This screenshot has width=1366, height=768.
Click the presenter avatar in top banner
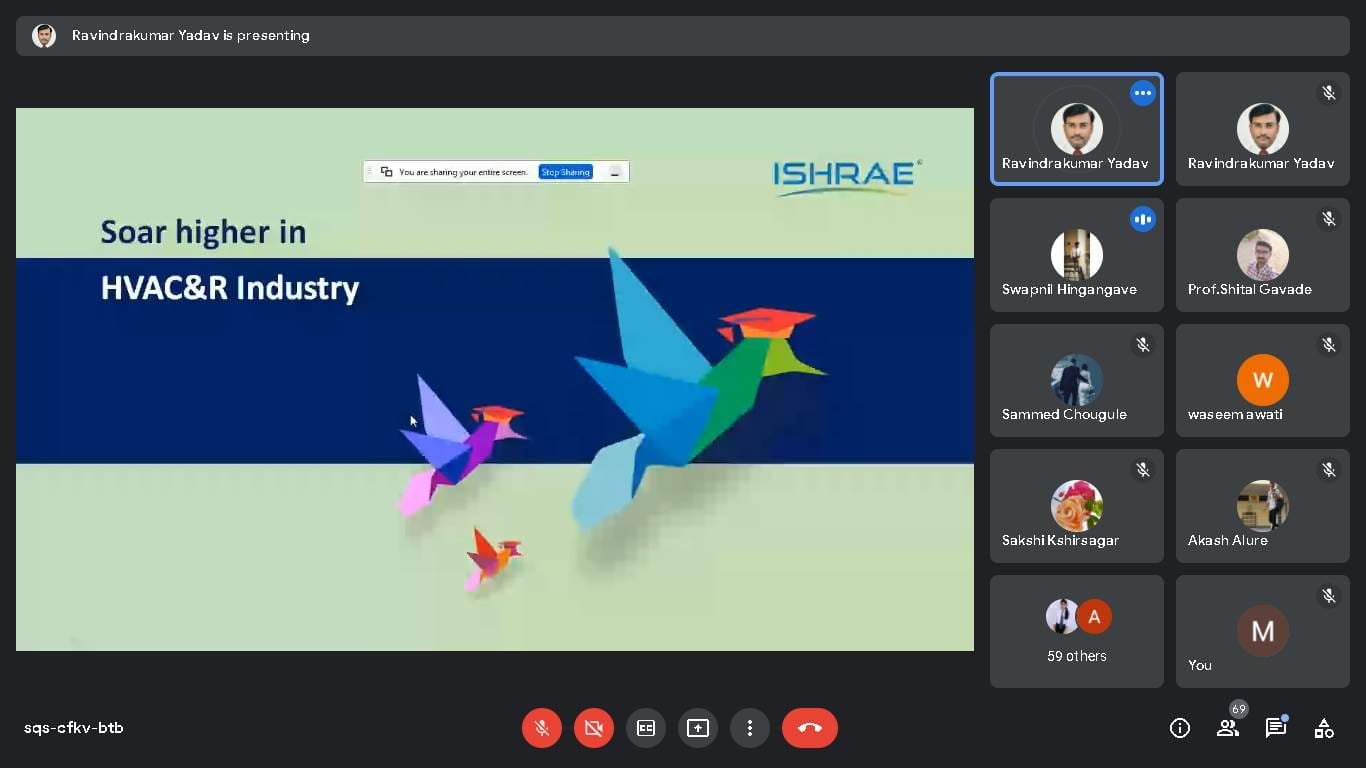pyautogui.click(x=44, y=36)
